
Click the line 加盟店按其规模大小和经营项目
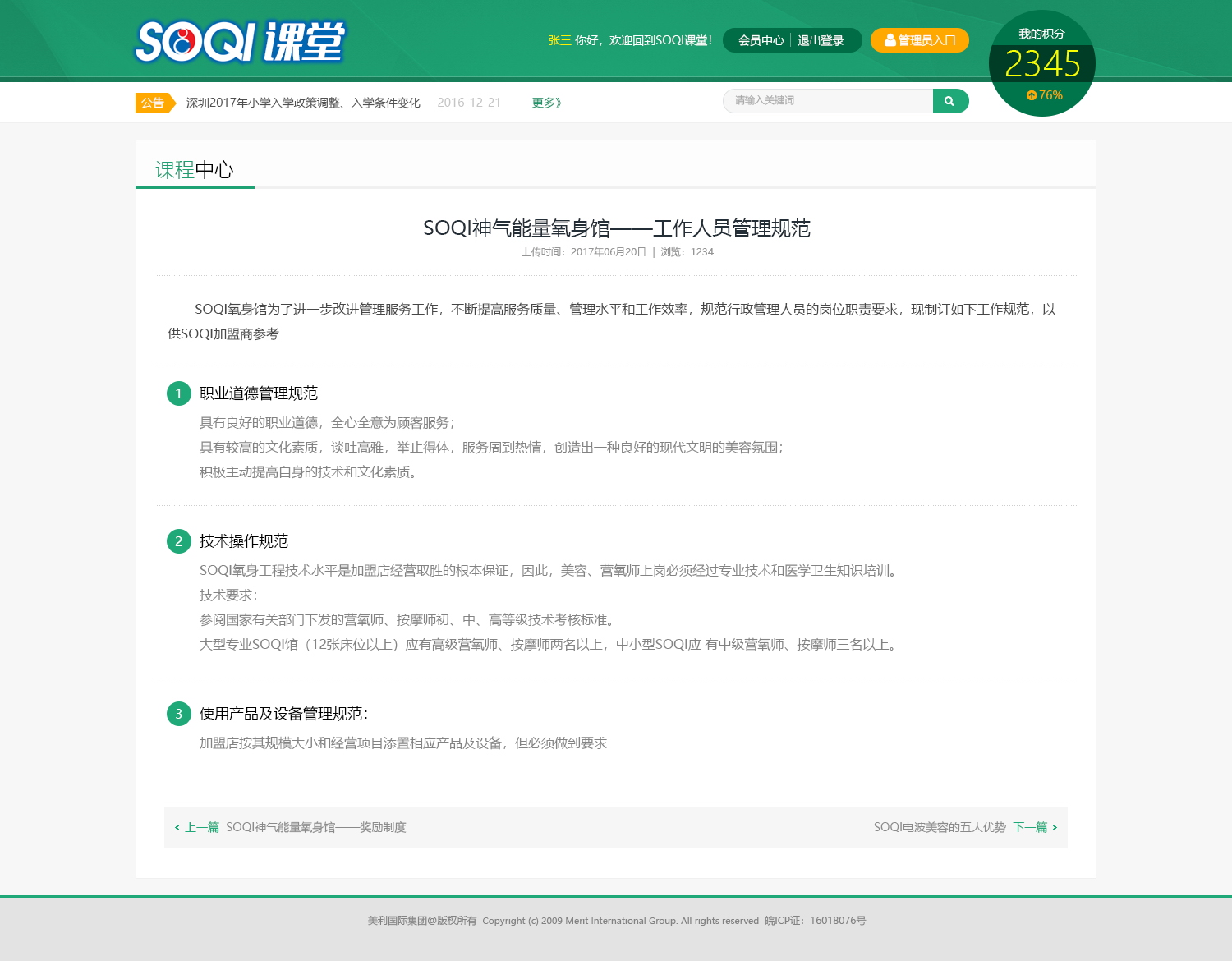[x=403, y=743]
